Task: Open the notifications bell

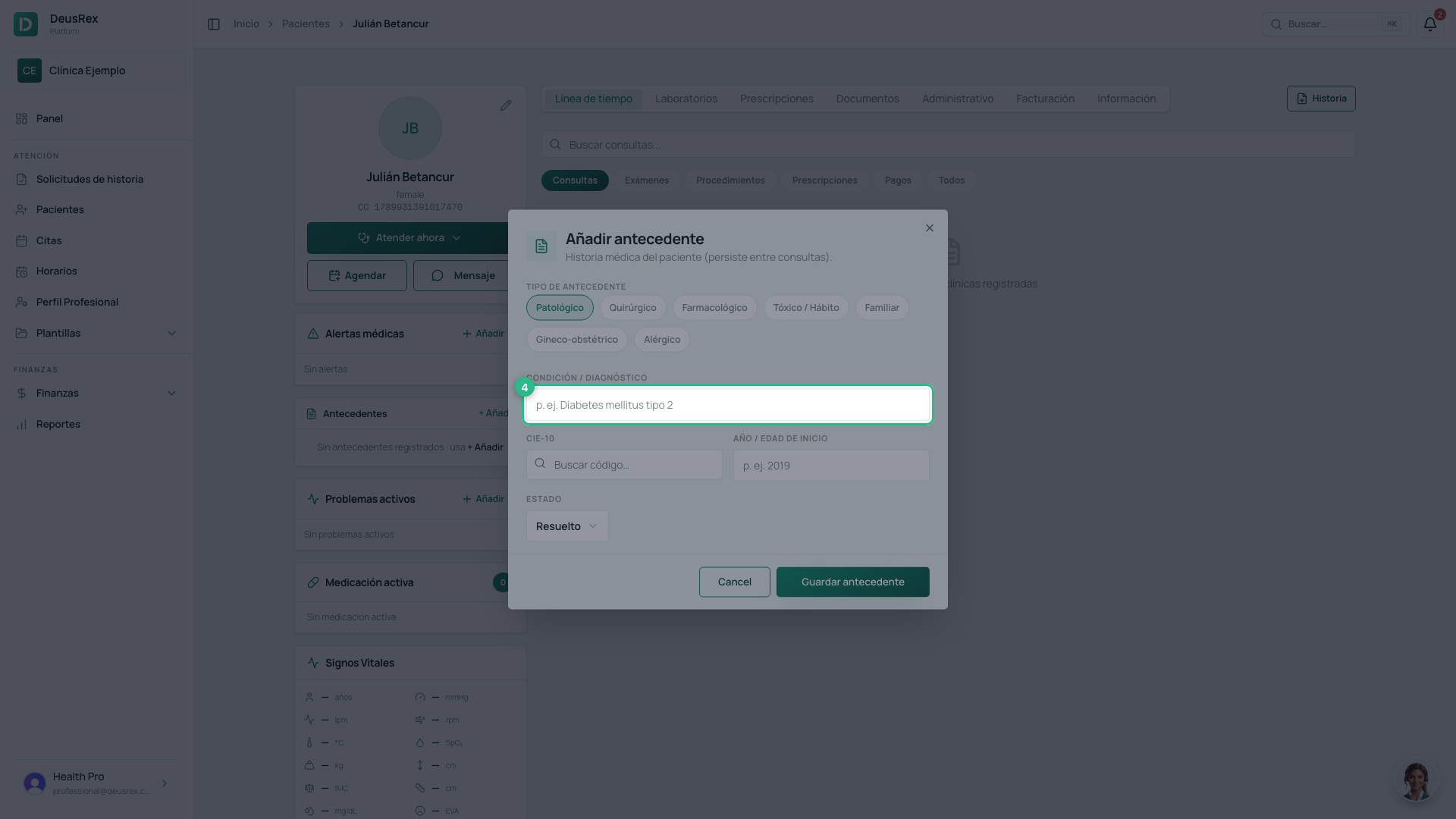Action: point(1429,24)
